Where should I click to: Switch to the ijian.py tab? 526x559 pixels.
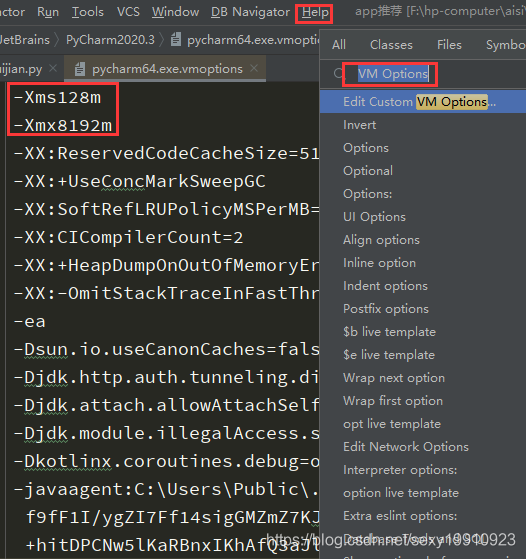[21, 68]
